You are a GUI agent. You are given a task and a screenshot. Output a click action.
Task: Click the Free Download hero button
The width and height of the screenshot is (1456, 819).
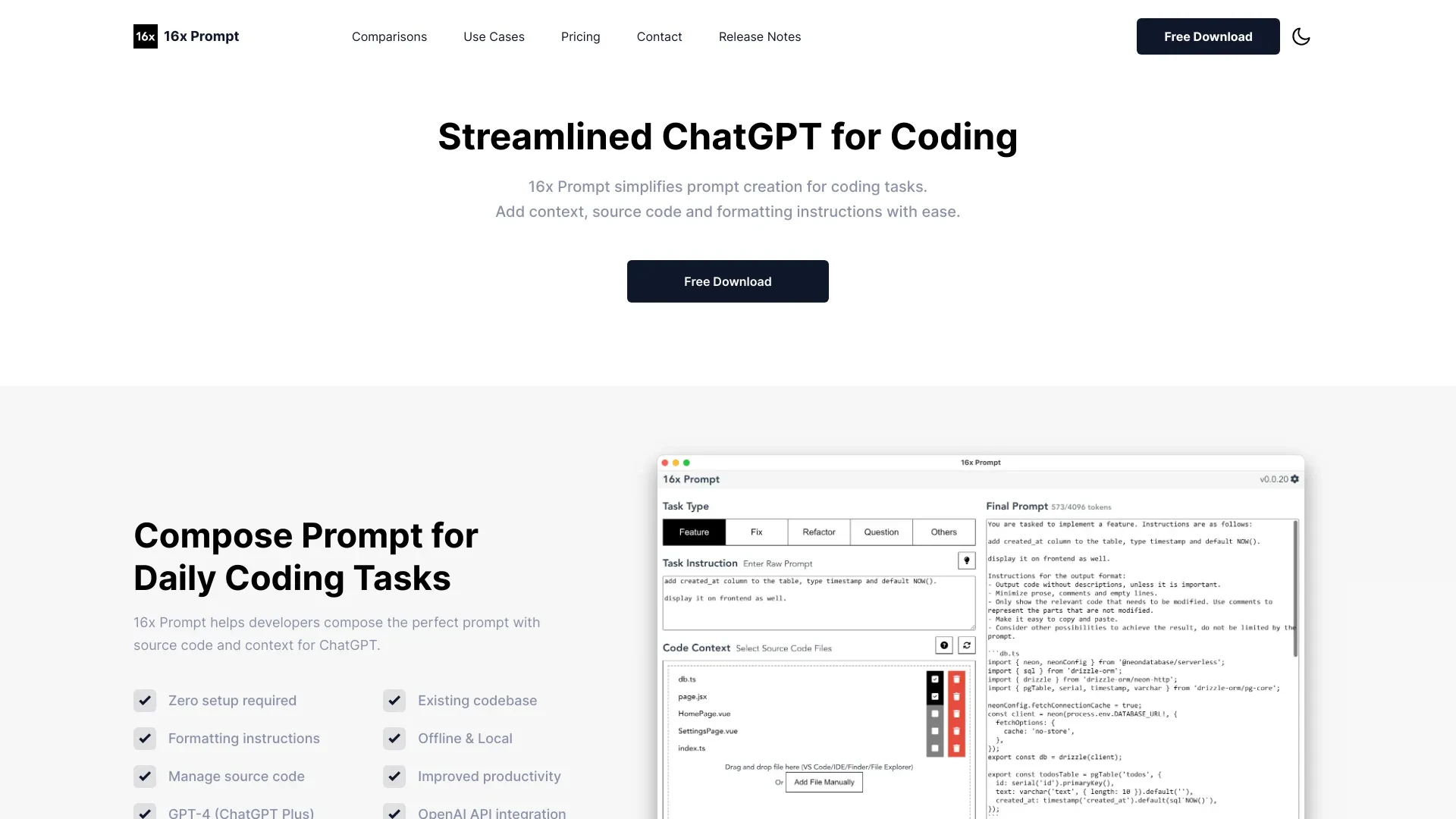[x=727, y=280]
